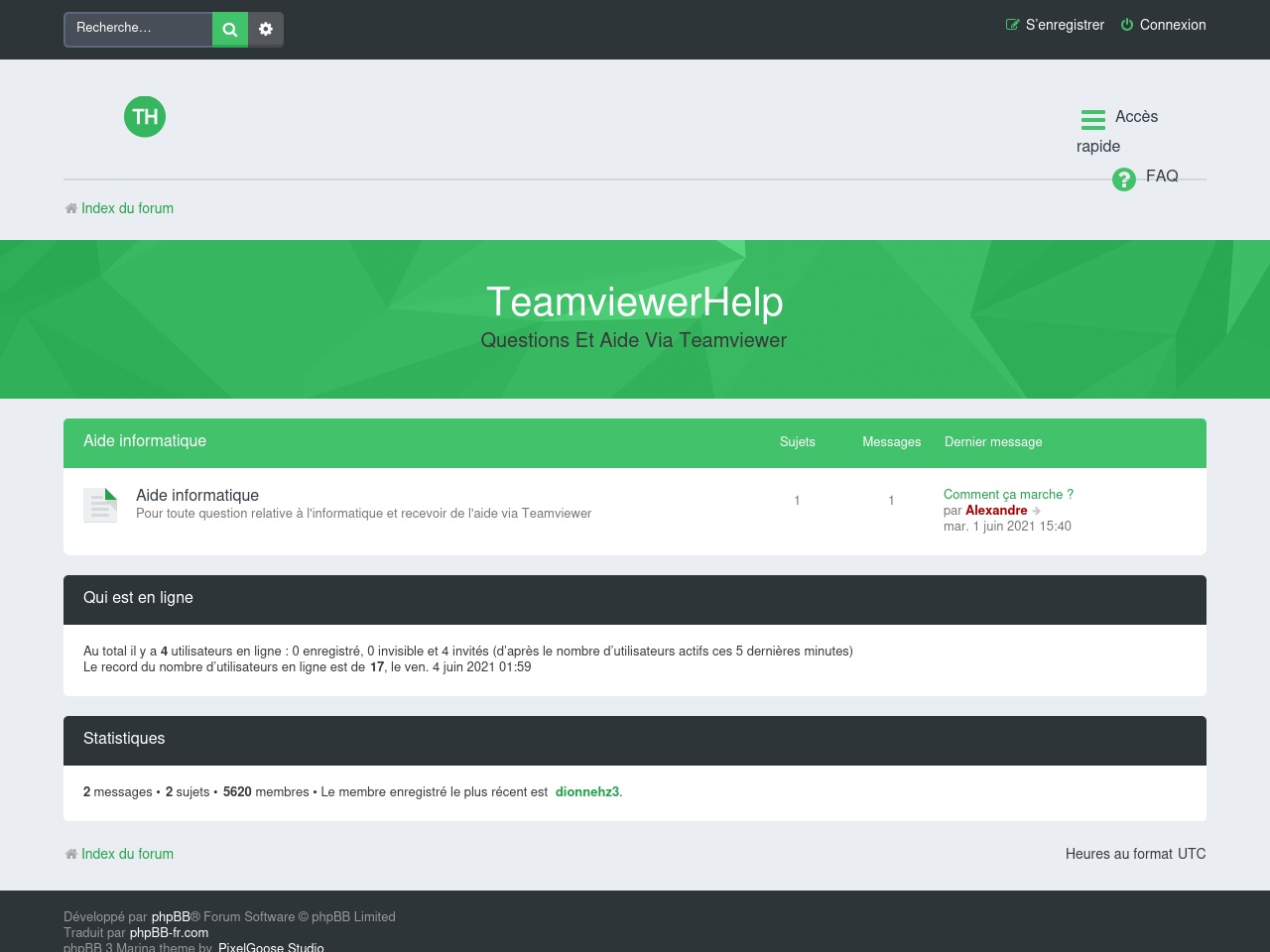Open Aide informatique category header link

145,440
